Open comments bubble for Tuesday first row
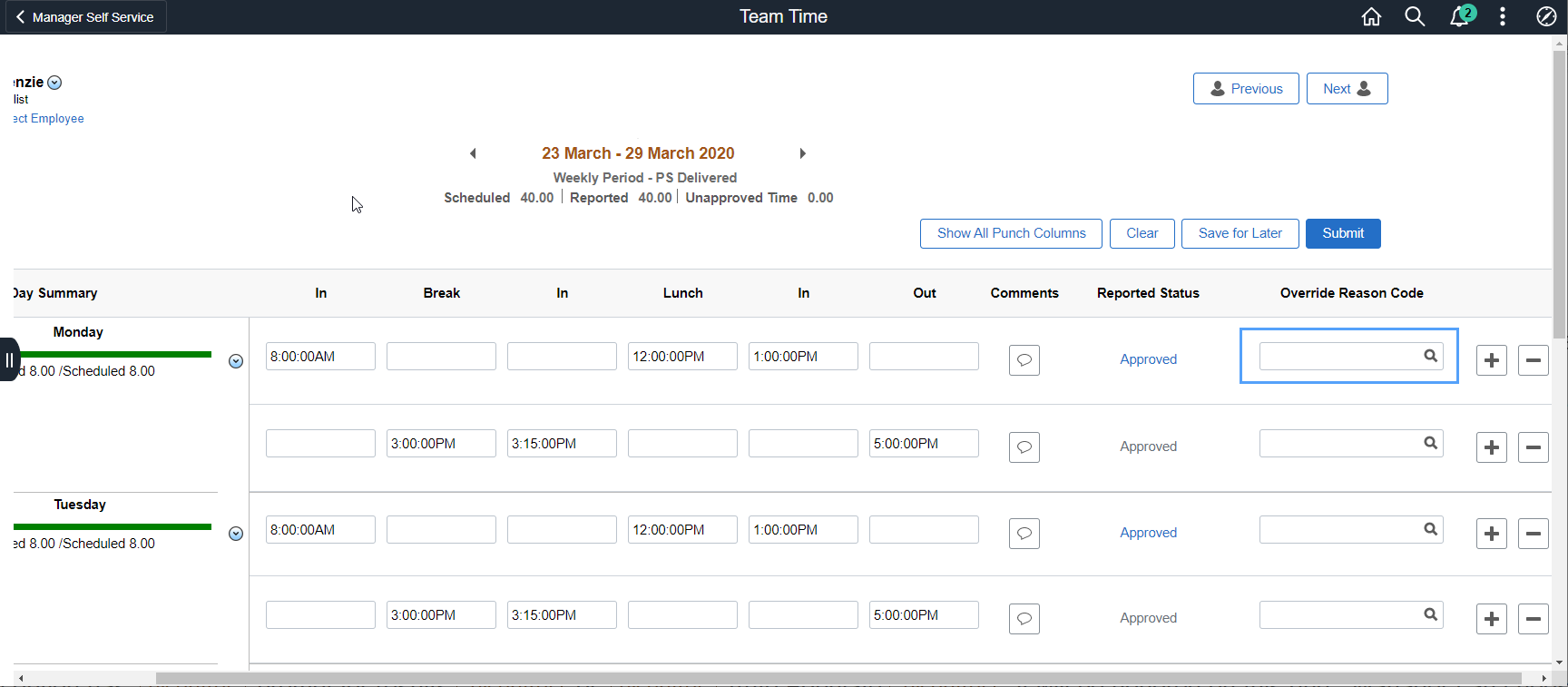Screen dimensions: 1568x687 click(x=1024, y=534)
